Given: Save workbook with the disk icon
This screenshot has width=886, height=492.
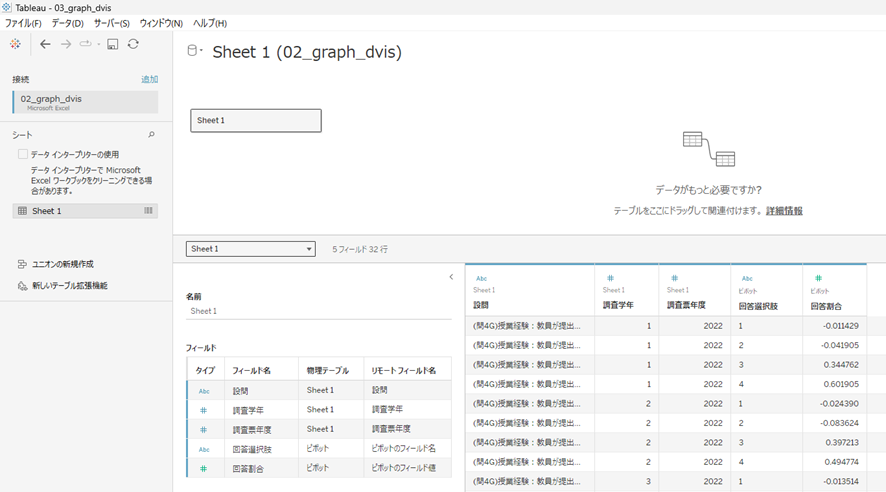Looking at the screenshot, I should (x=112, y=44).
